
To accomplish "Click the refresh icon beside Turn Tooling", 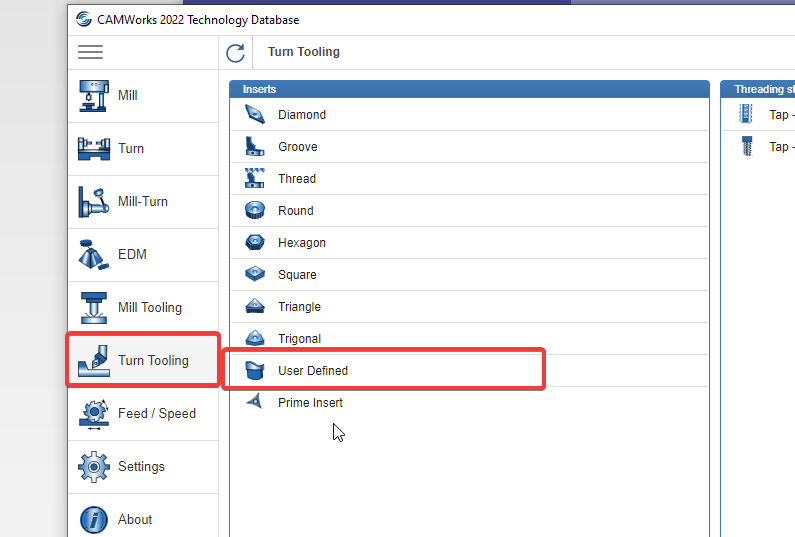I will [x=235, y=53].
